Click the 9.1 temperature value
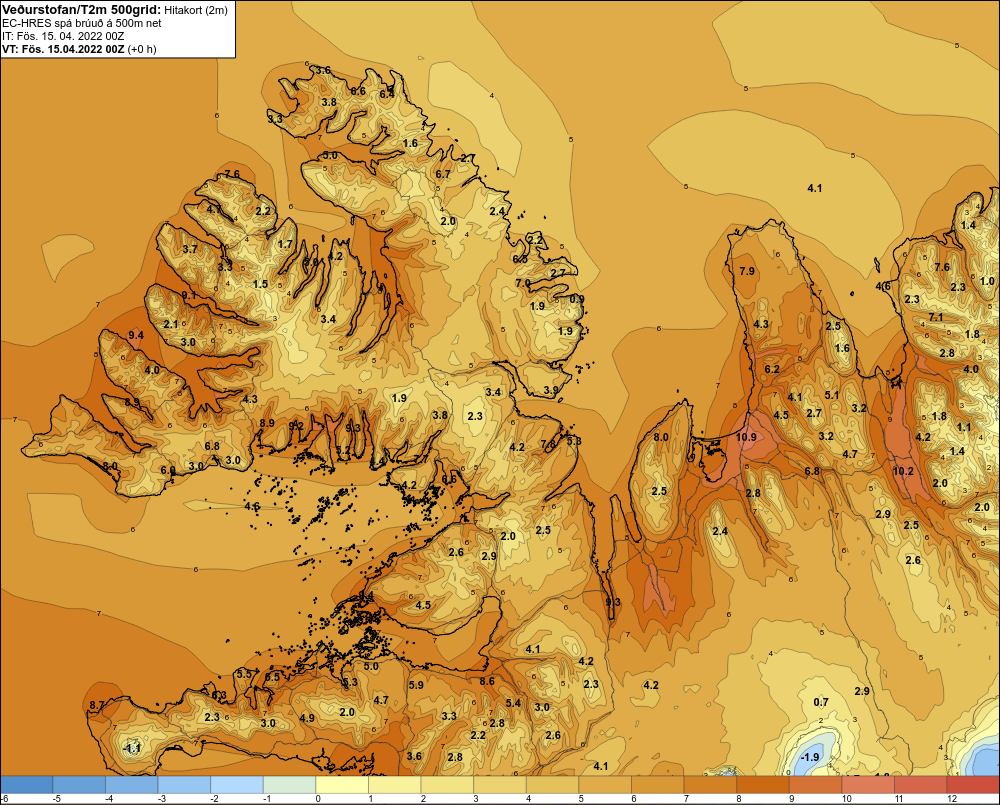The width and height of the screenshot is (1000, 805). tap(189, 295)
